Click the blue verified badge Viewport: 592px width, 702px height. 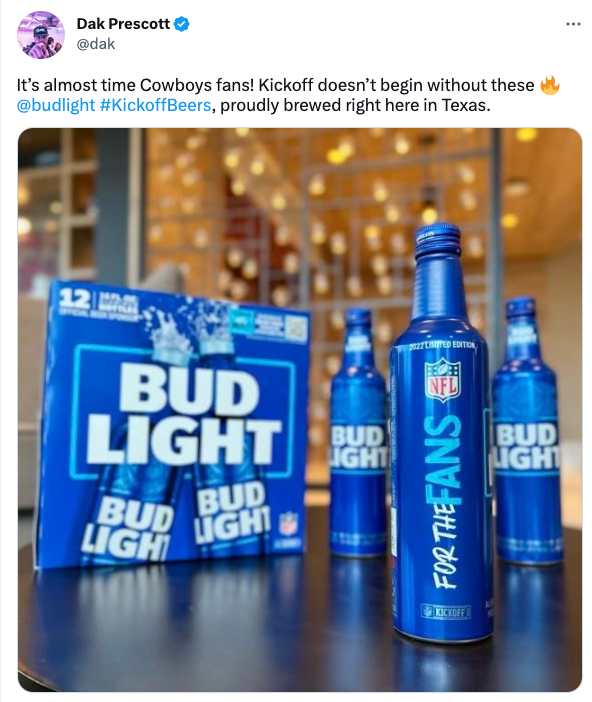(x=181, y=24)
